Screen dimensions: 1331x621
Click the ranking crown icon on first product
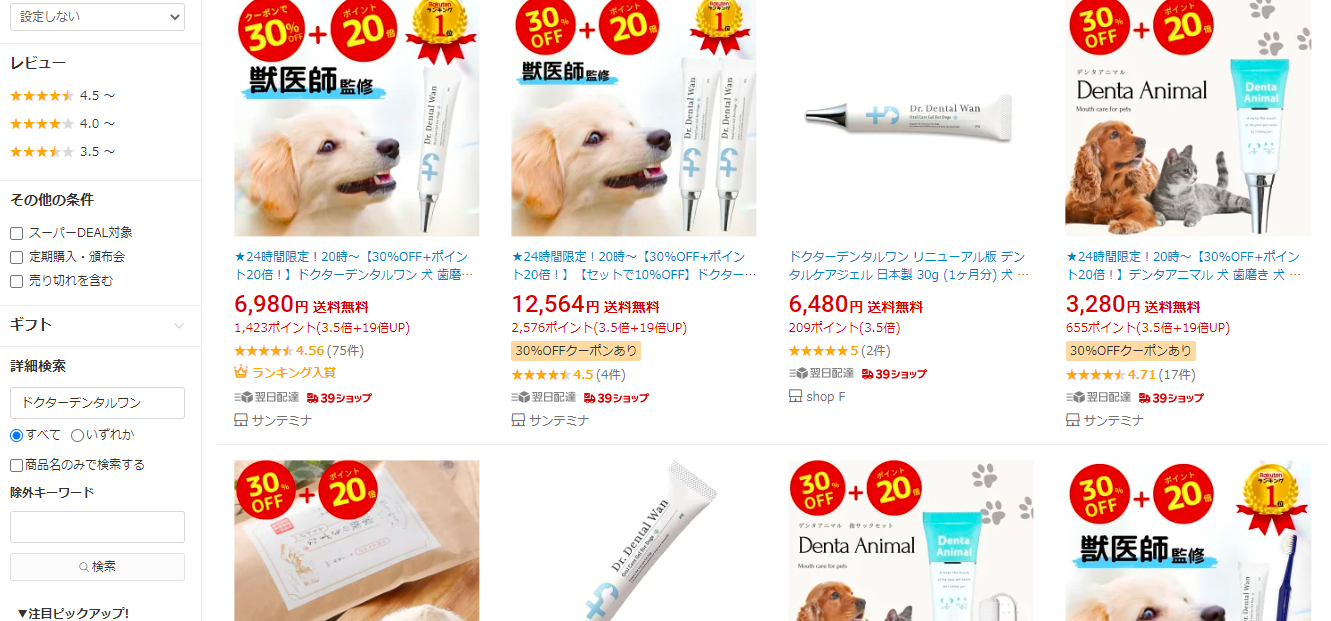tap(241, 372)
